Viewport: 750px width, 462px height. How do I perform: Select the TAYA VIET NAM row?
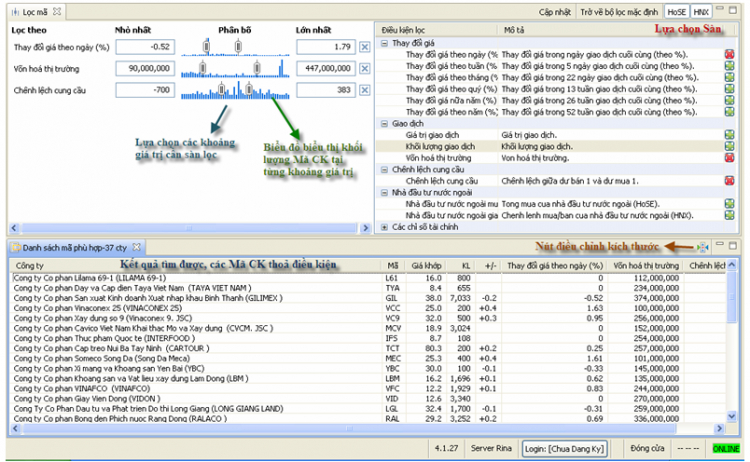point(368,288)
